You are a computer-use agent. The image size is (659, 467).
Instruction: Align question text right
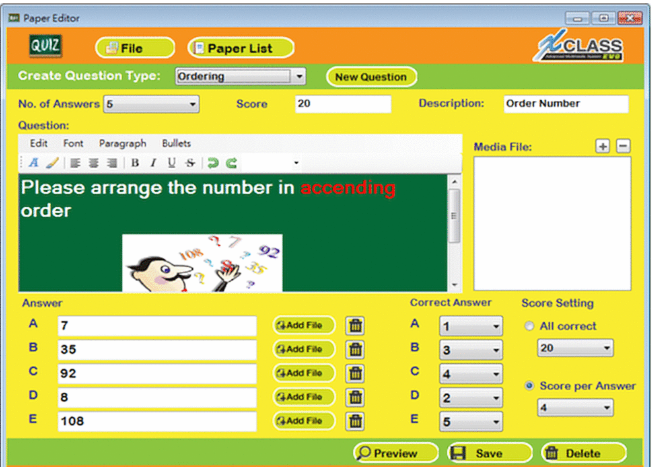pos(112,163)
